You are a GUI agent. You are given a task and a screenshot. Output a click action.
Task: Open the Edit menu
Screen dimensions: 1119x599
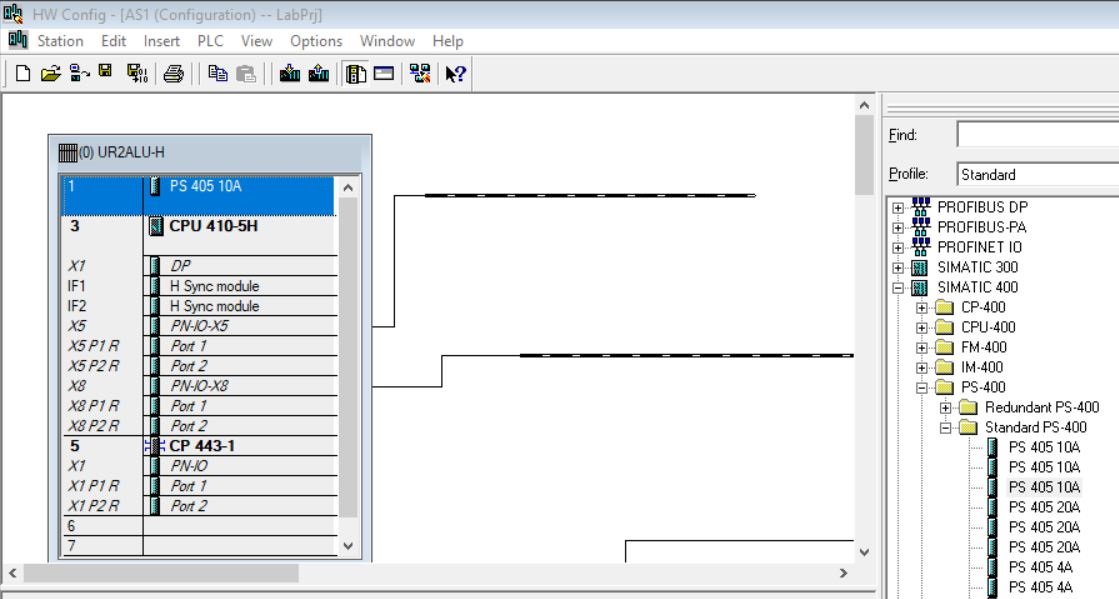tap(113, 41)
